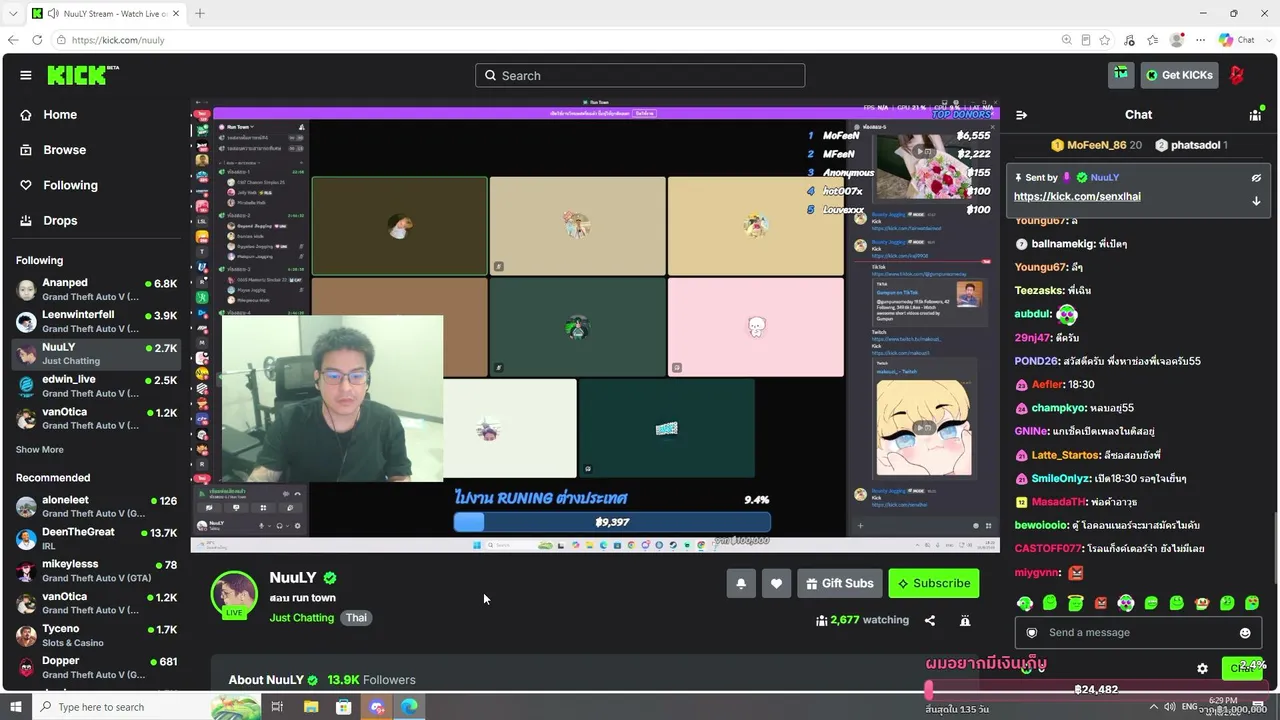Viewport: 1280px width, 720px height.
Task: Navigate to Home in sidebar
Action: (x=60, y=115)
